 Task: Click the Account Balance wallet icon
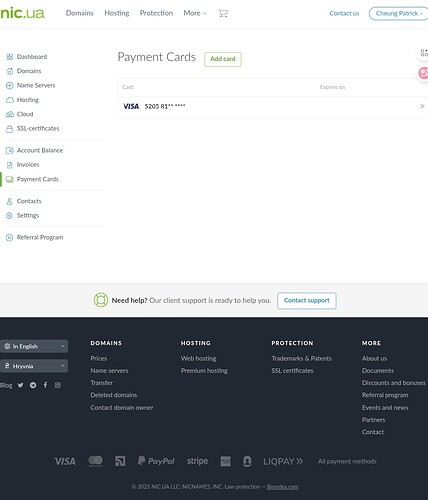coord(10,151)
